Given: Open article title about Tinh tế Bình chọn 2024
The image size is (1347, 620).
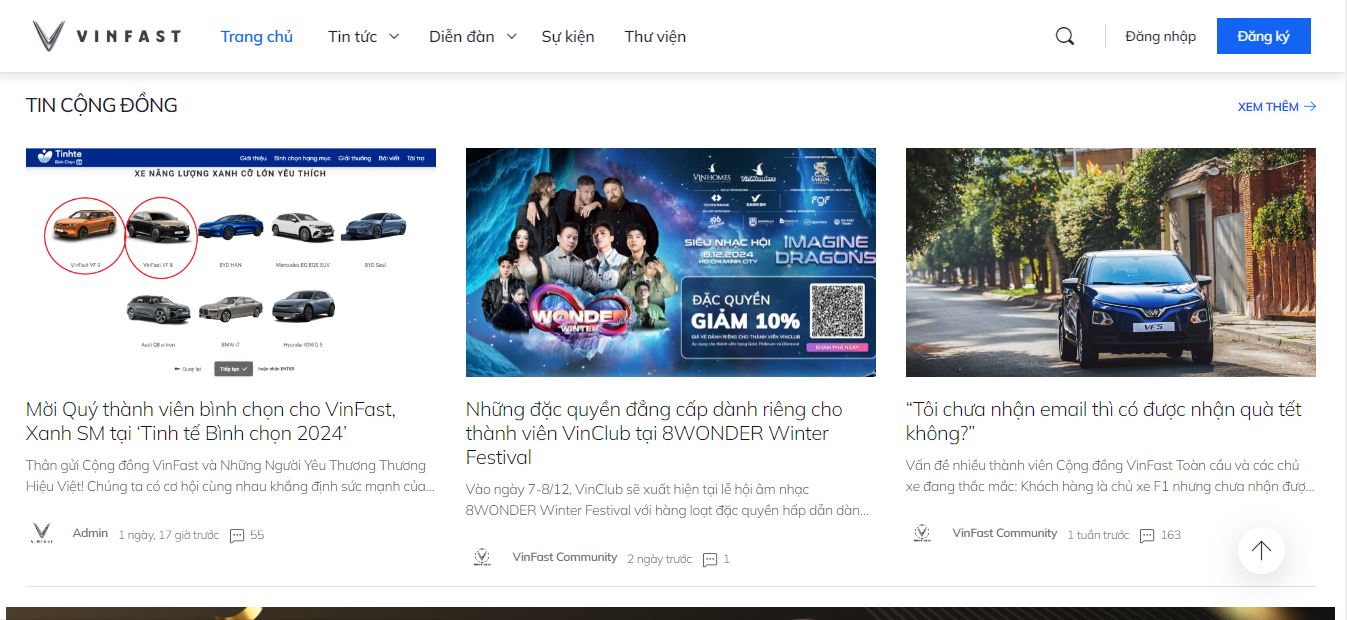Looking at the screenshot, I should pos(211,421).
